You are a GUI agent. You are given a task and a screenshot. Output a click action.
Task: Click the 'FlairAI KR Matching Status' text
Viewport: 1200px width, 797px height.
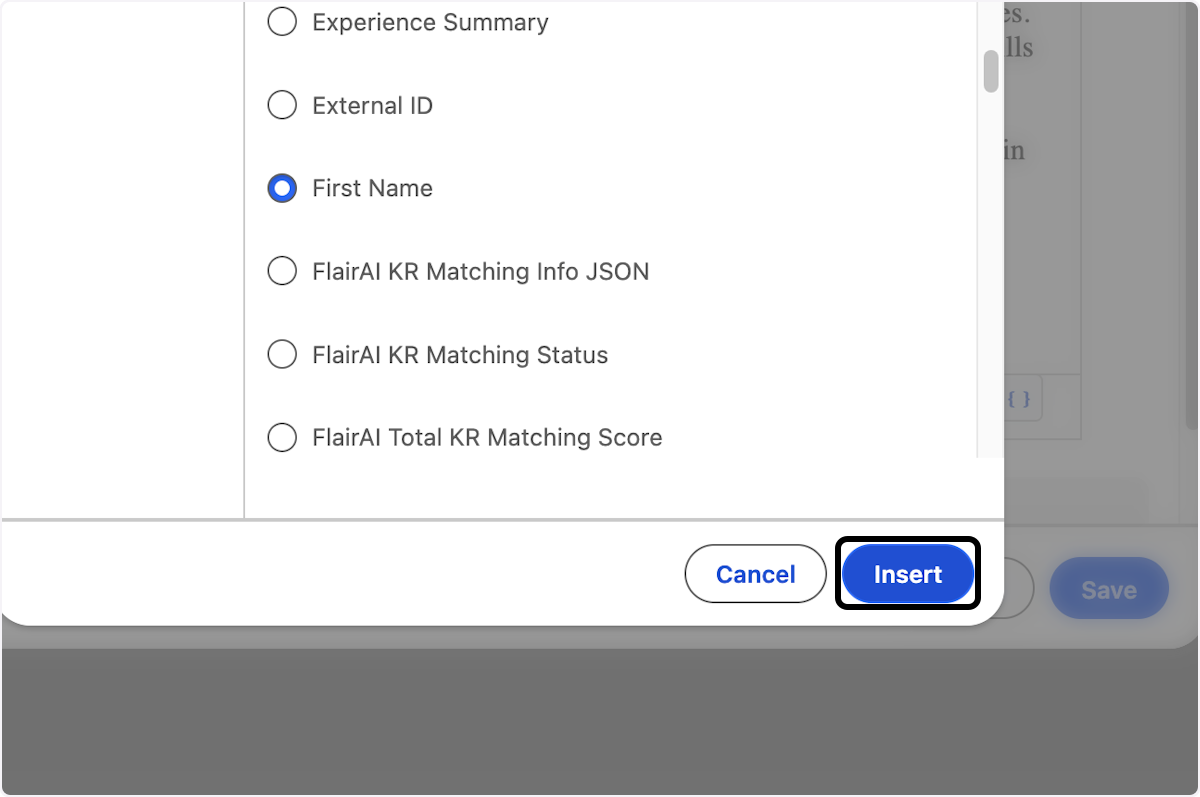[460, 354]
